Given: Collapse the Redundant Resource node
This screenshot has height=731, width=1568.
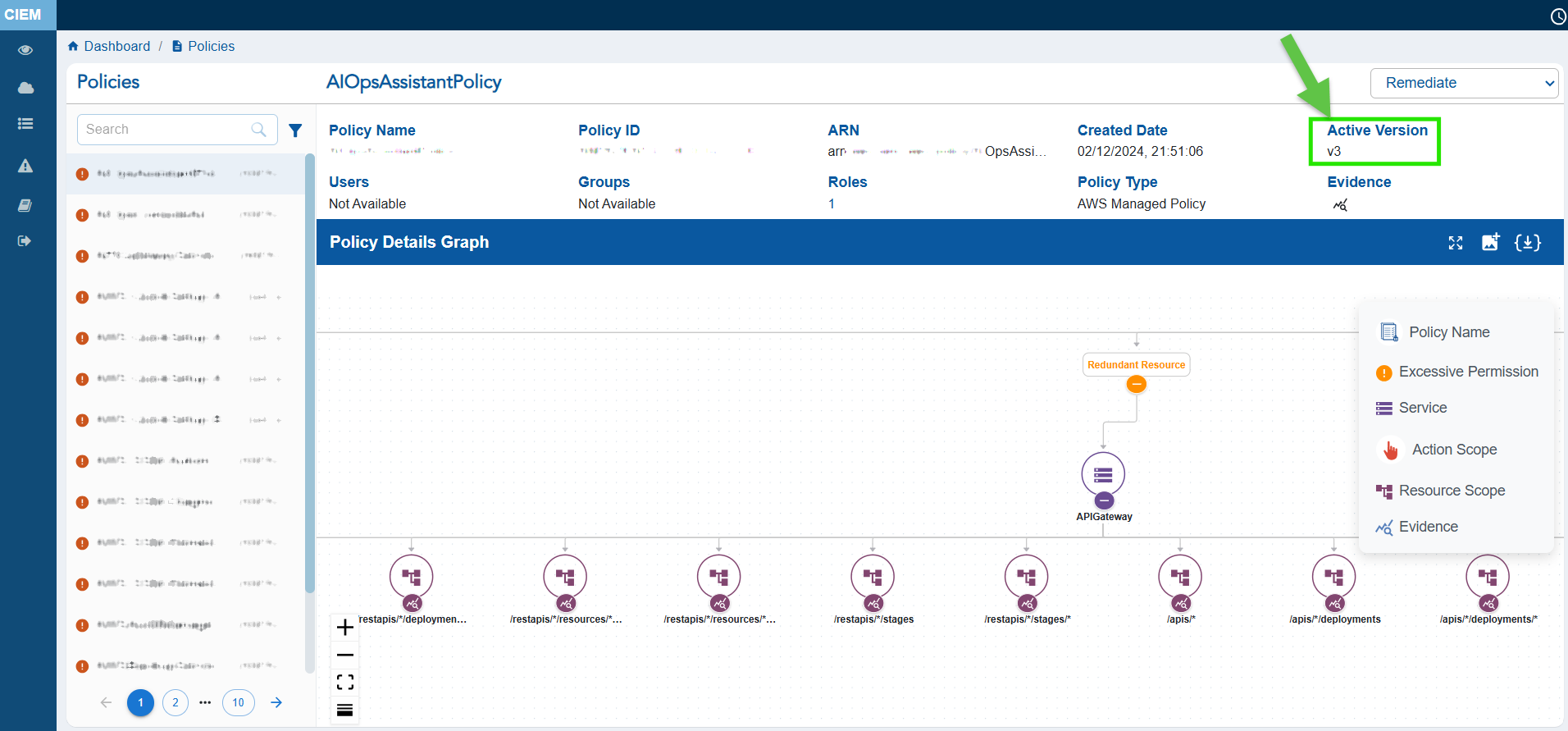Looking at the screenshot, I should pos(1136,384).
